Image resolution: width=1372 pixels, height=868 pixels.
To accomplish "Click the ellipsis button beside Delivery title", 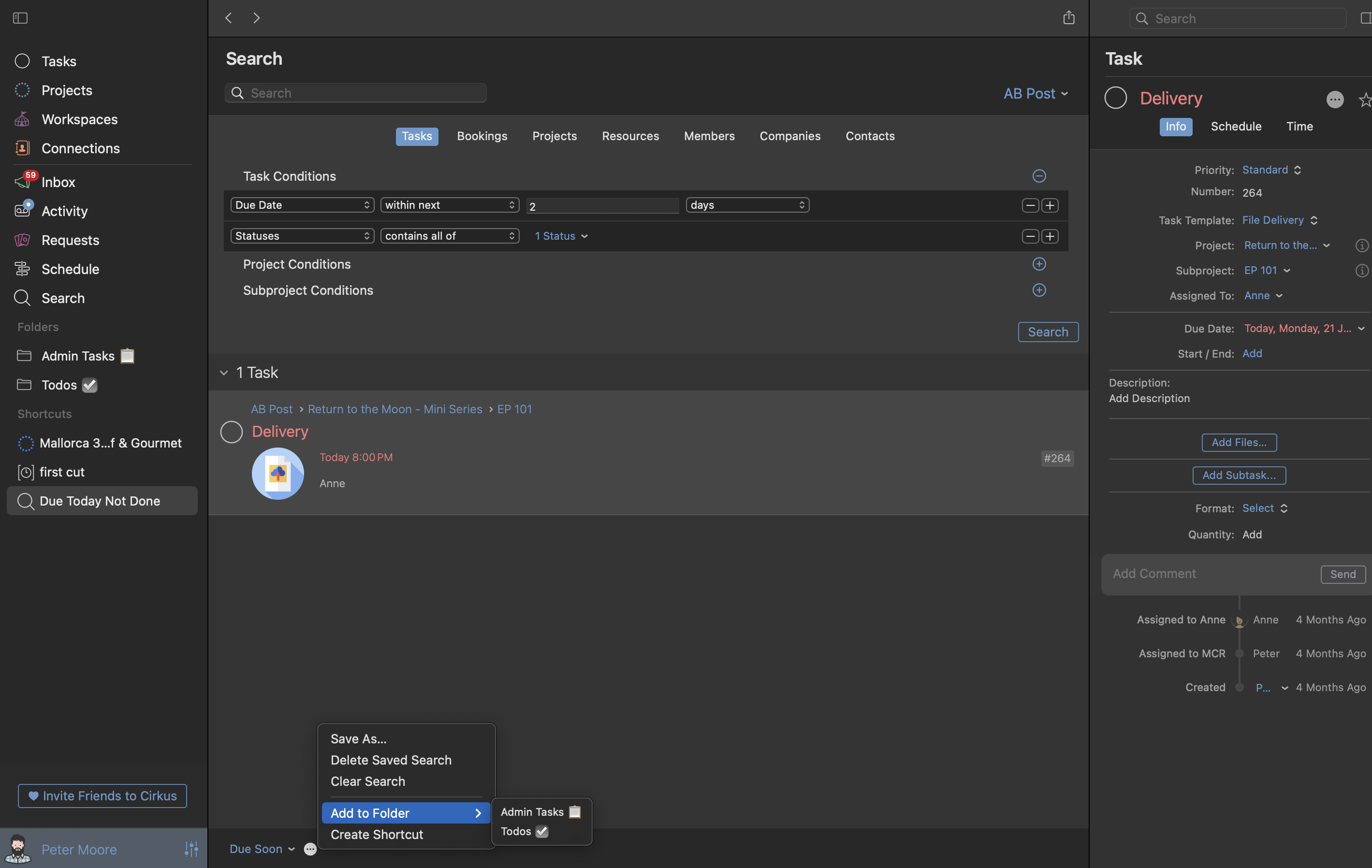I will click(1334, 99).
